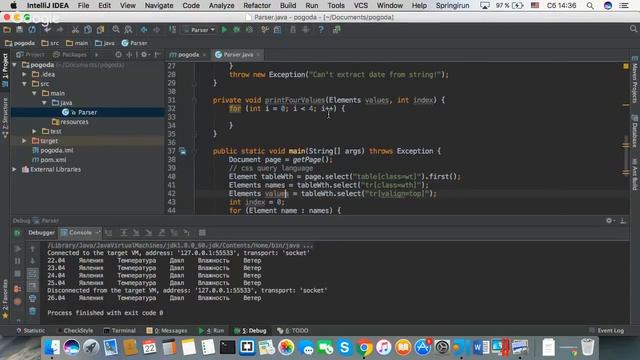Open toolbar Project Structure icon

pos(277,30)
